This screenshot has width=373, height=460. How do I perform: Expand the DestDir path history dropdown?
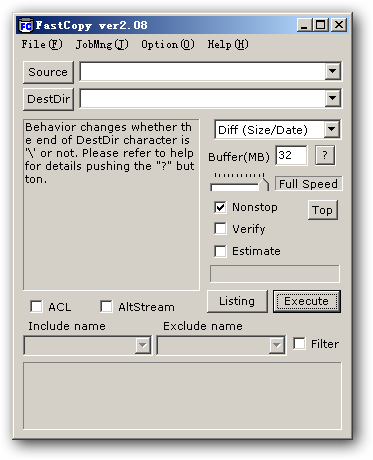[332, 98]
